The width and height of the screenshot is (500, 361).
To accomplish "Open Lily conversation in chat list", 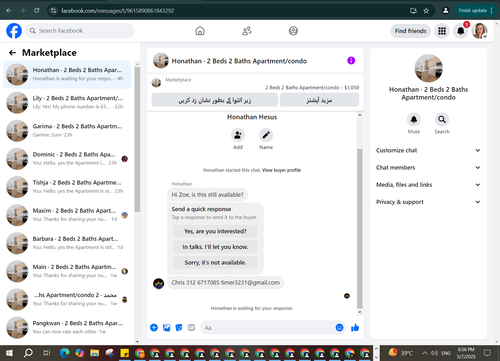I will click(x=67, y=103).
